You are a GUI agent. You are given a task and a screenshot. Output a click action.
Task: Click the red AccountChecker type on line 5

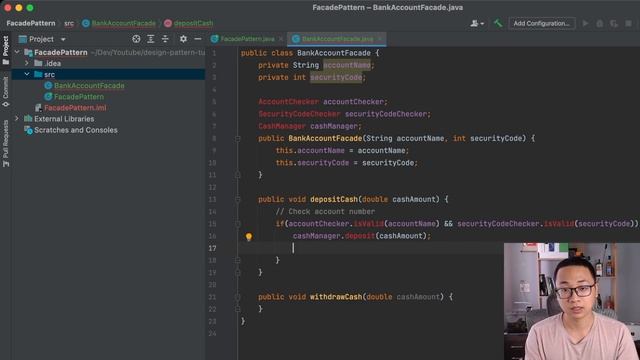coord(288,102)
